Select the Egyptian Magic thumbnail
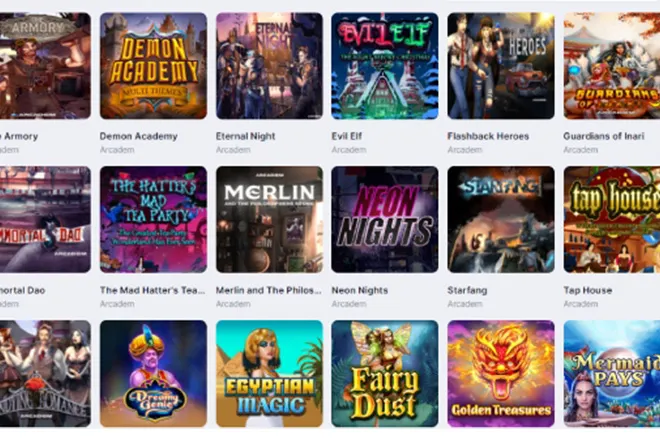660x438 pixels. [269, 374]
